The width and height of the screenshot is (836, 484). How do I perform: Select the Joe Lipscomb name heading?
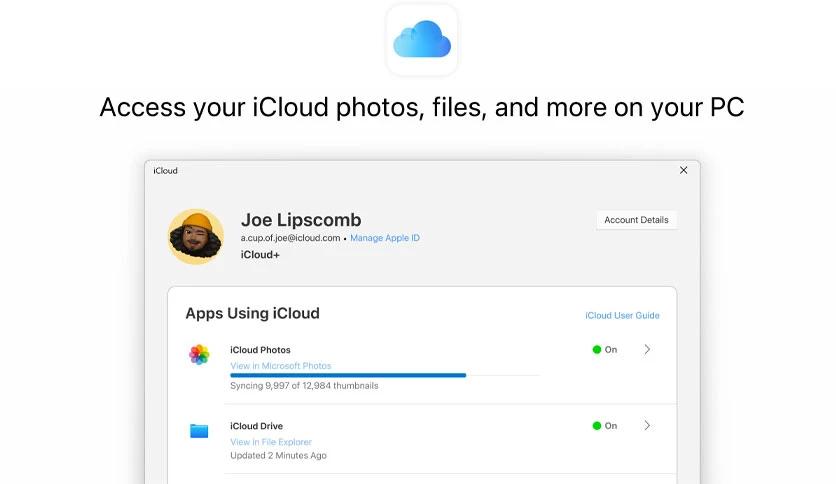click(x=301, y=220)
